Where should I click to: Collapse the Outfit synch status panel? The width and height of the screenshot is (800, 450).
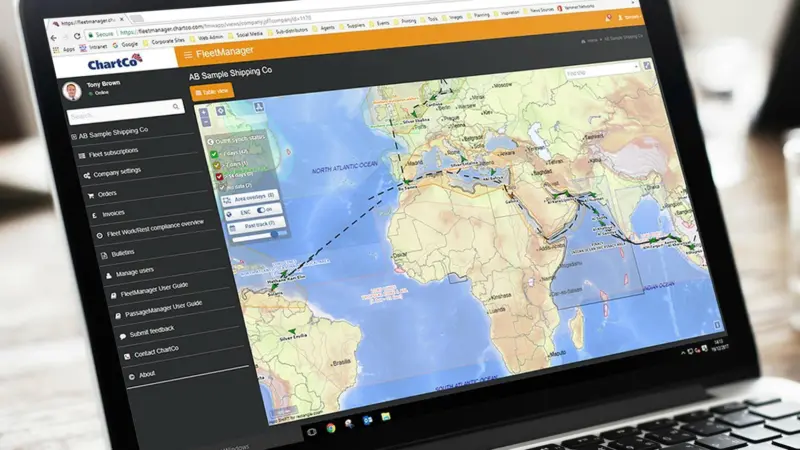tap(210, 142)
